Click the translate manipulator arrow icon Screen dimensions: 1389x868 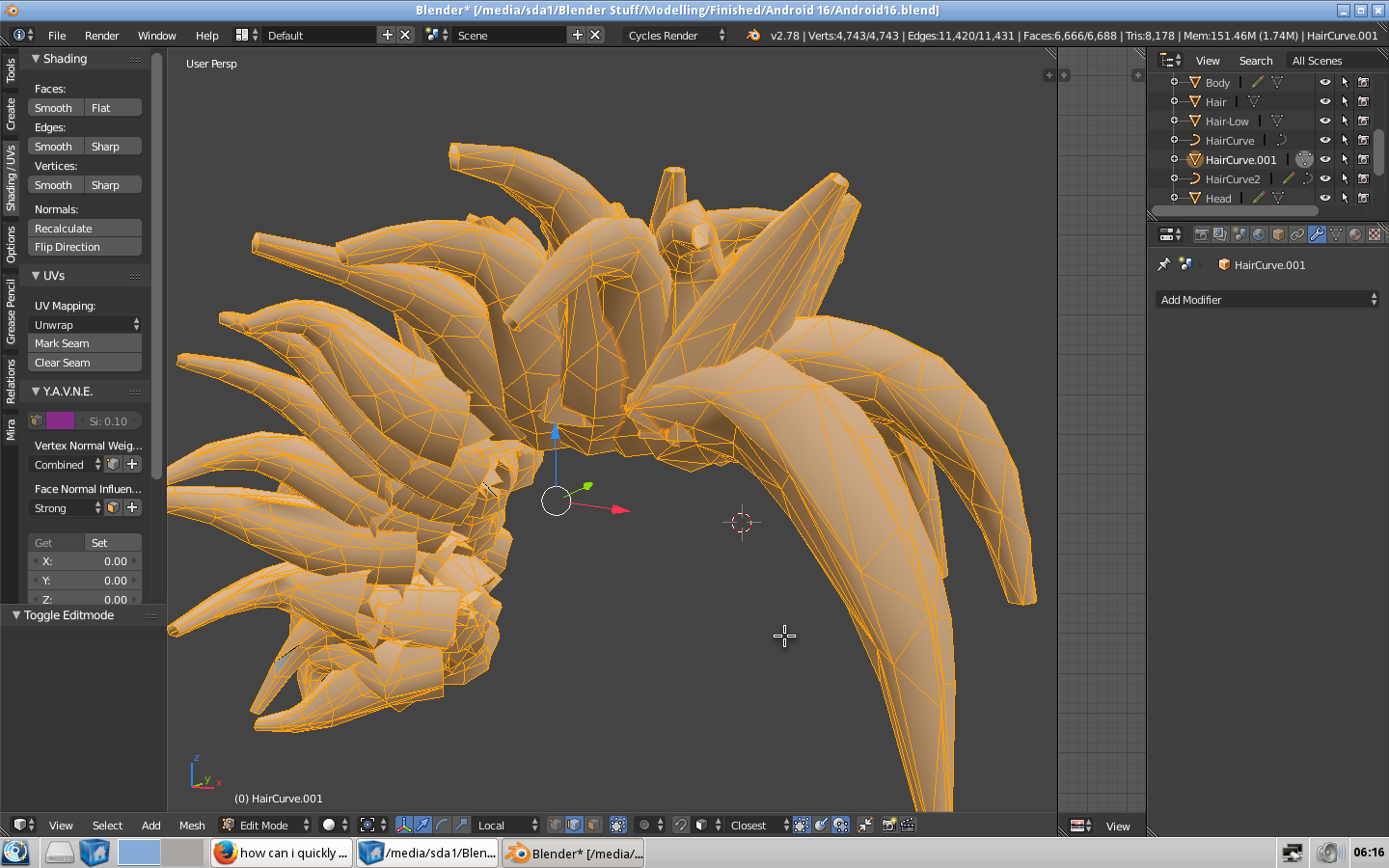tap(423, 825)
